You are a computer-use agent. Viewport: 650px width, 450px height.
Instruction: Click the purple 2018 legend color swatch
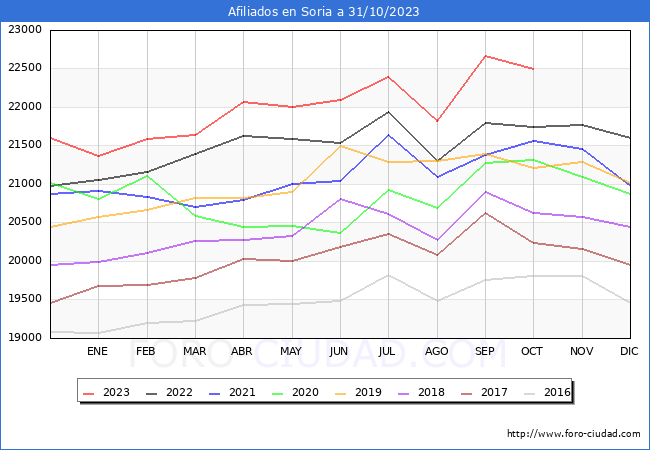click(x=403, y=393)
